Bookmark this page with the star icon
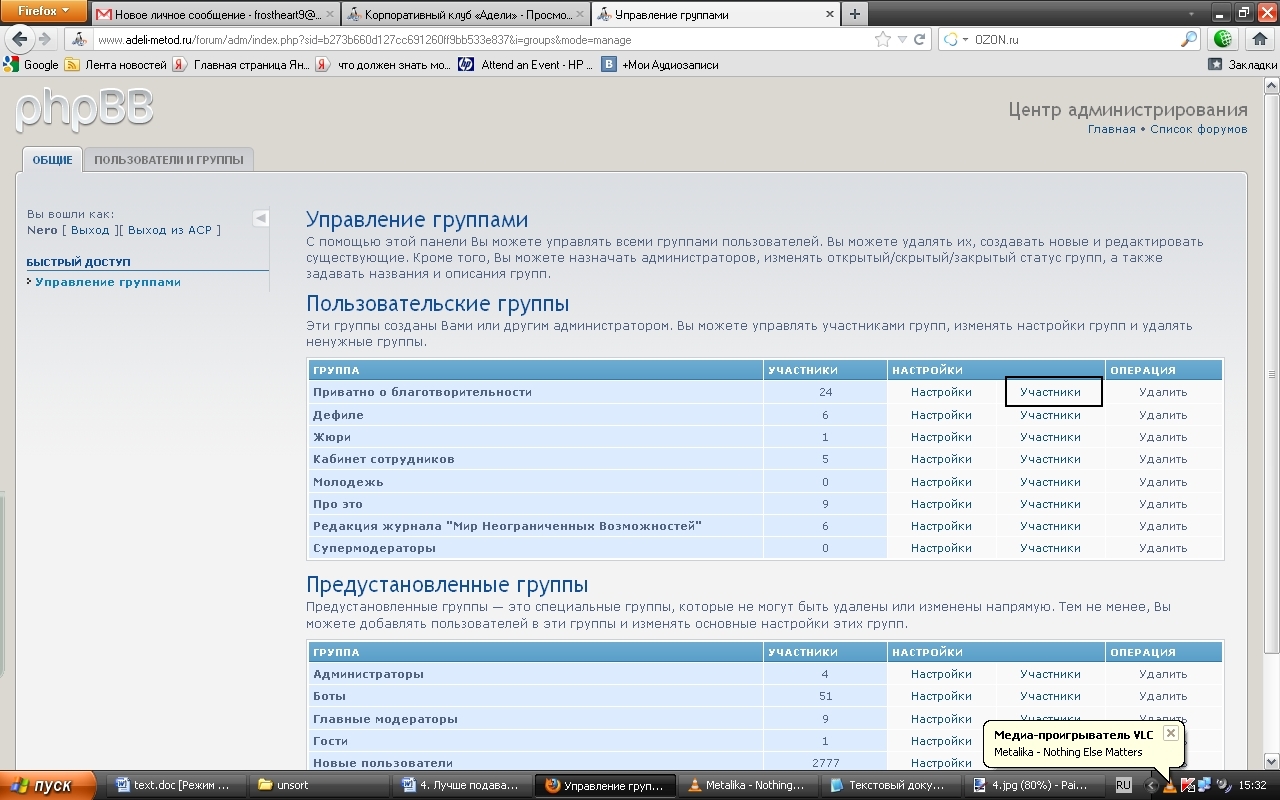Screen dimensions: 1280x800 coord(883,40)
